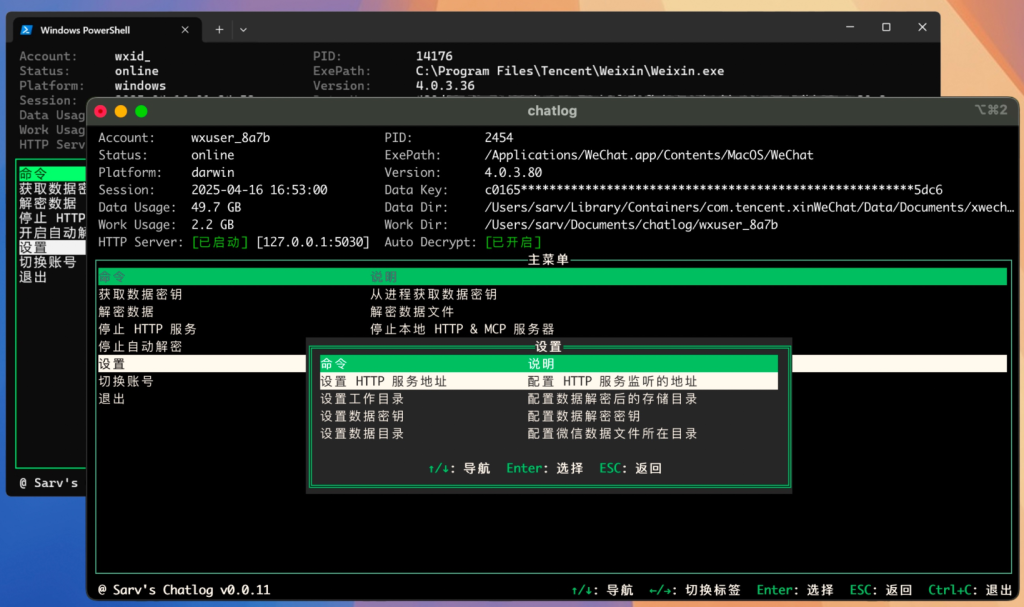Click the settings popup 设置 title
Viewport: 1024px width, 607px height.
[x=549, y=347]
